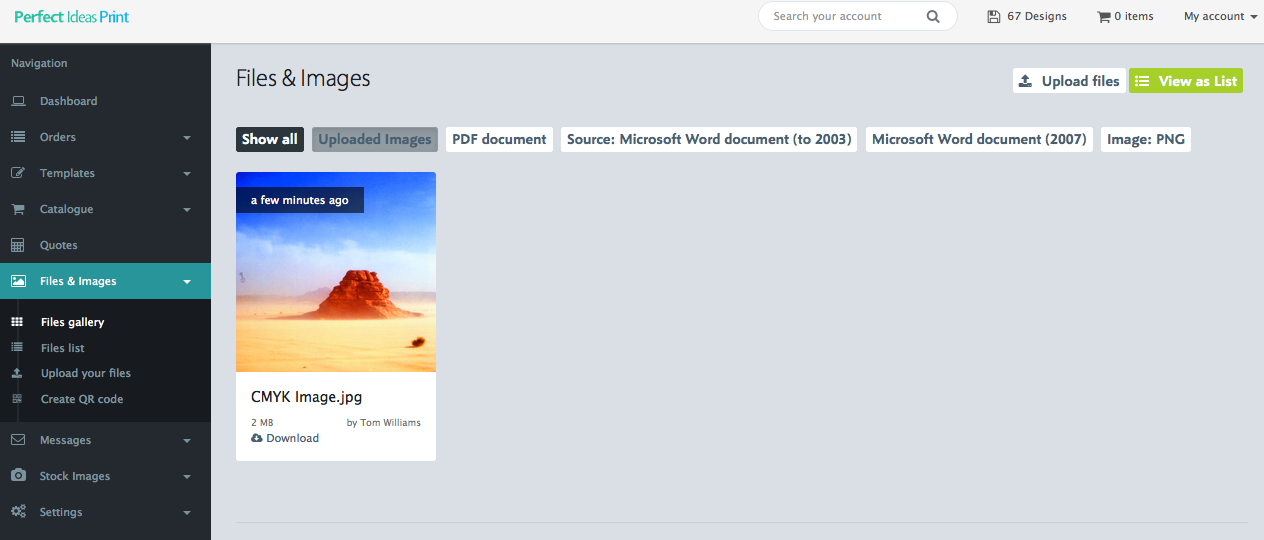
Task: Expand the Catalogue submenu arrow
Action: point(187,210)
